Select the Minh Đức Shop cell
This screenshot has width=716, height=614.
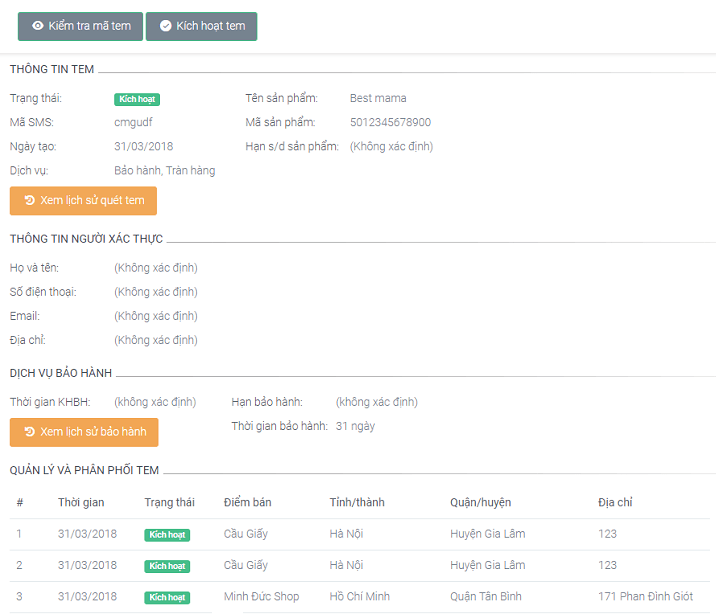(261, 597)
